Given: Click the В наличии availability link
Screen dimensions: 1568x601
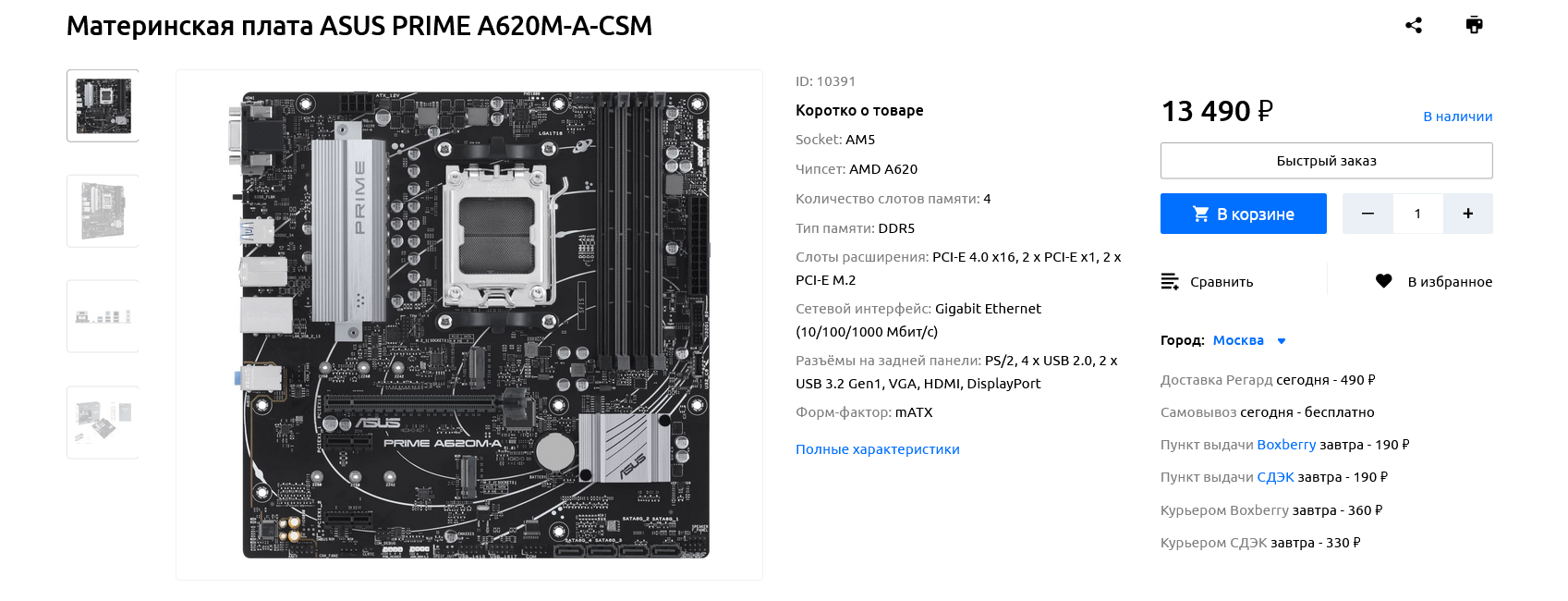Looking at the screenshot, I should (1458, 117).
